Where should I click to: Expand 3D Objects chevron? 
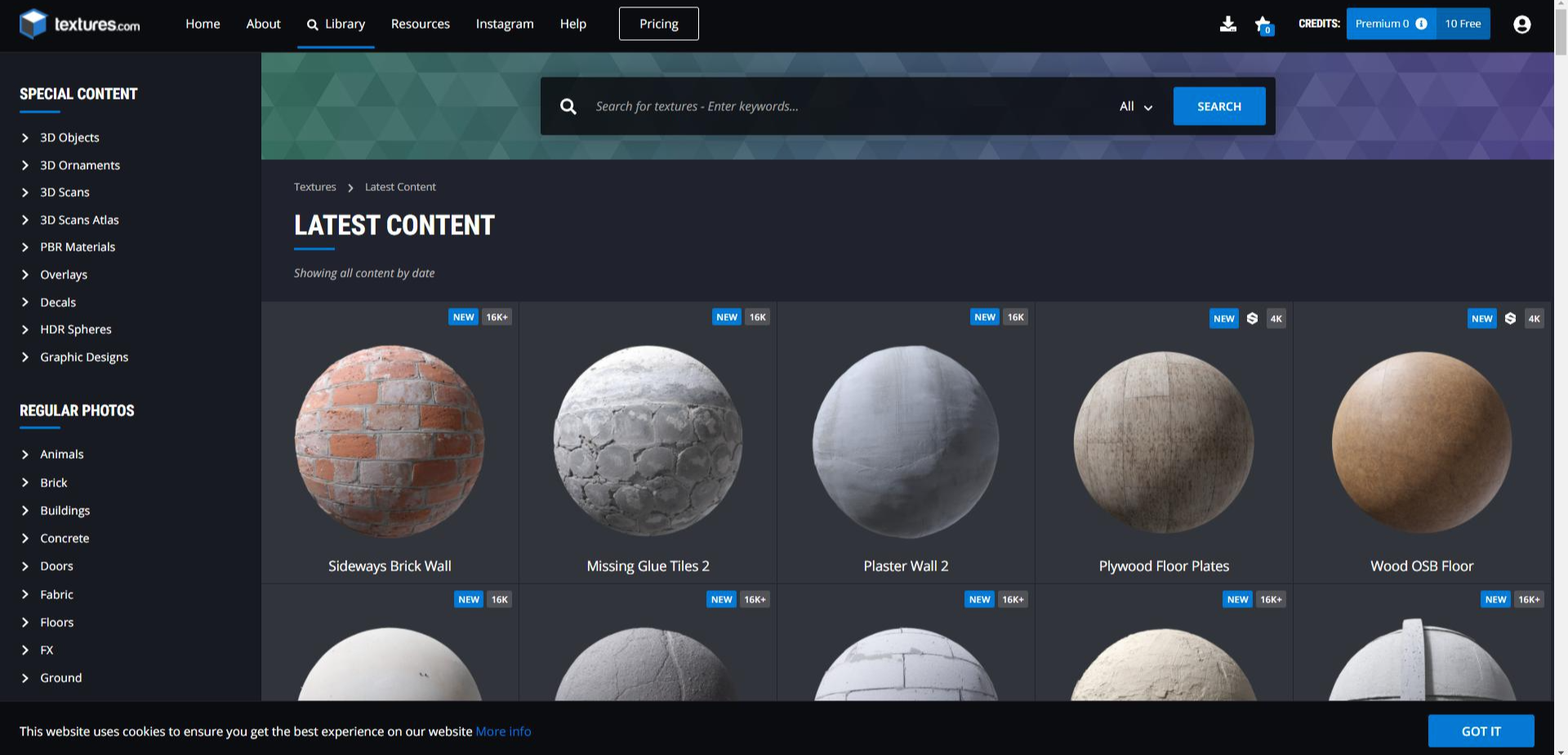(25, 138)
